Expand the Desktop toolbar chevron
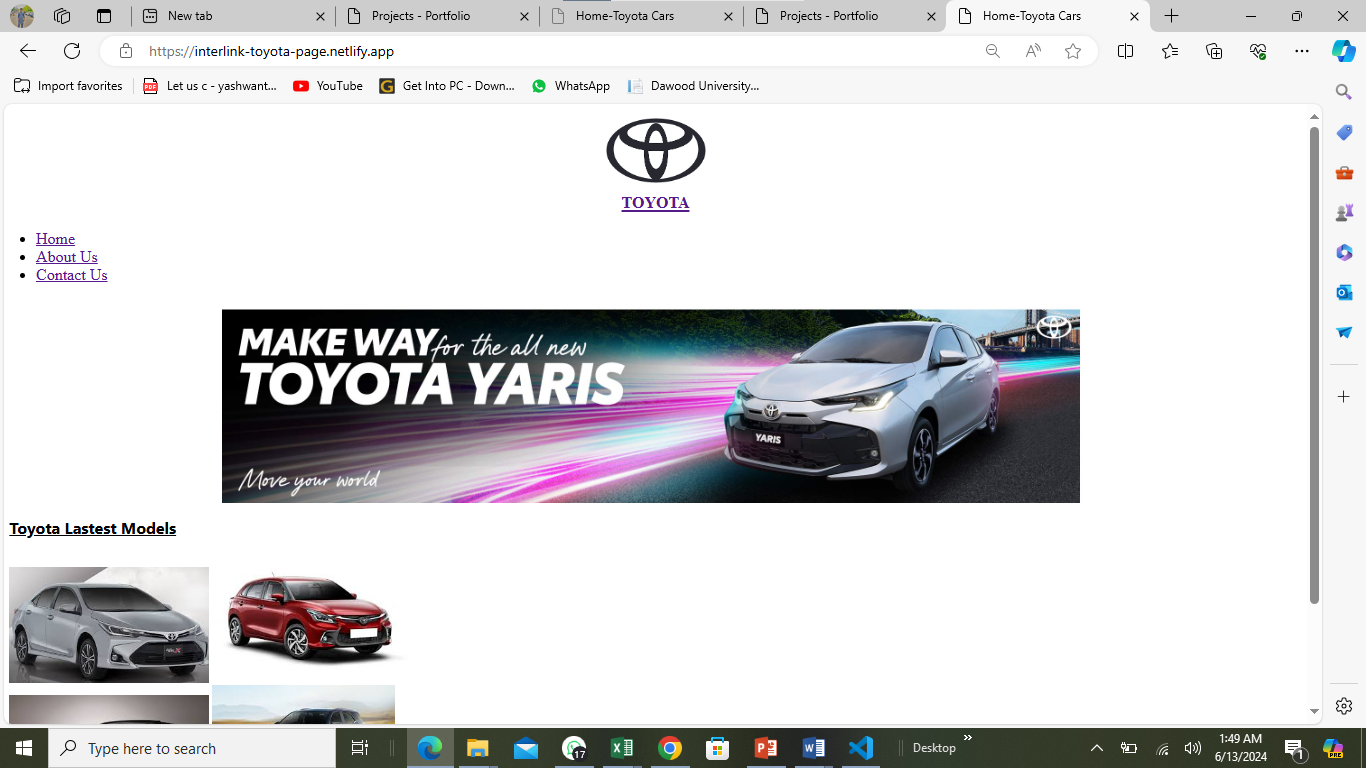This screenshot has width=1366, height=768. tap(967, 738)
